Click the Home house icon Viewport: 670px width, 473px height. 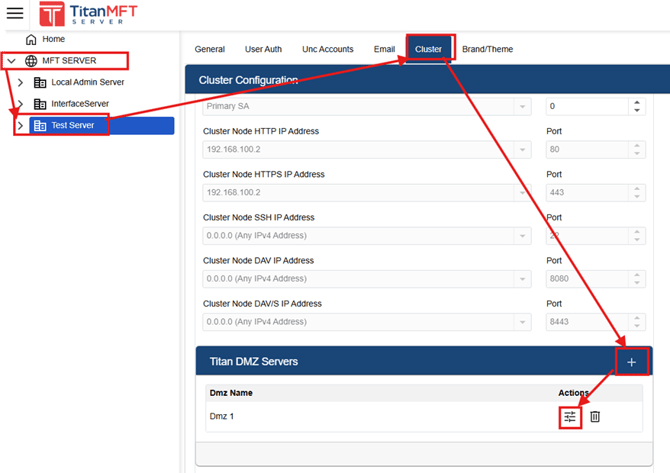[31, 39]
